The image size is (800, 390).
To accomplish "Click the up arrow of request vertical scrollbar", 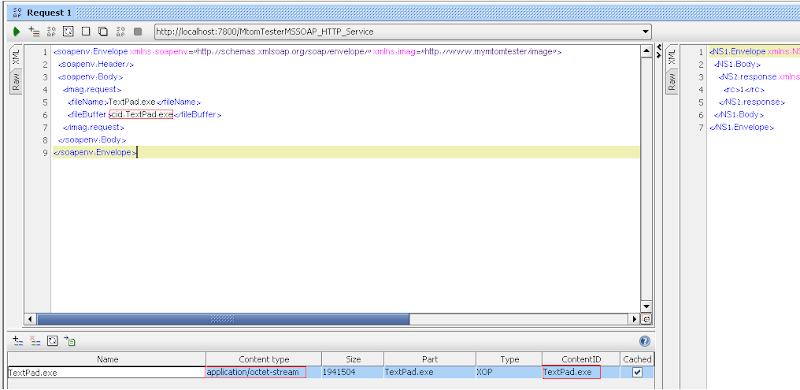I will tap(646, 51).
